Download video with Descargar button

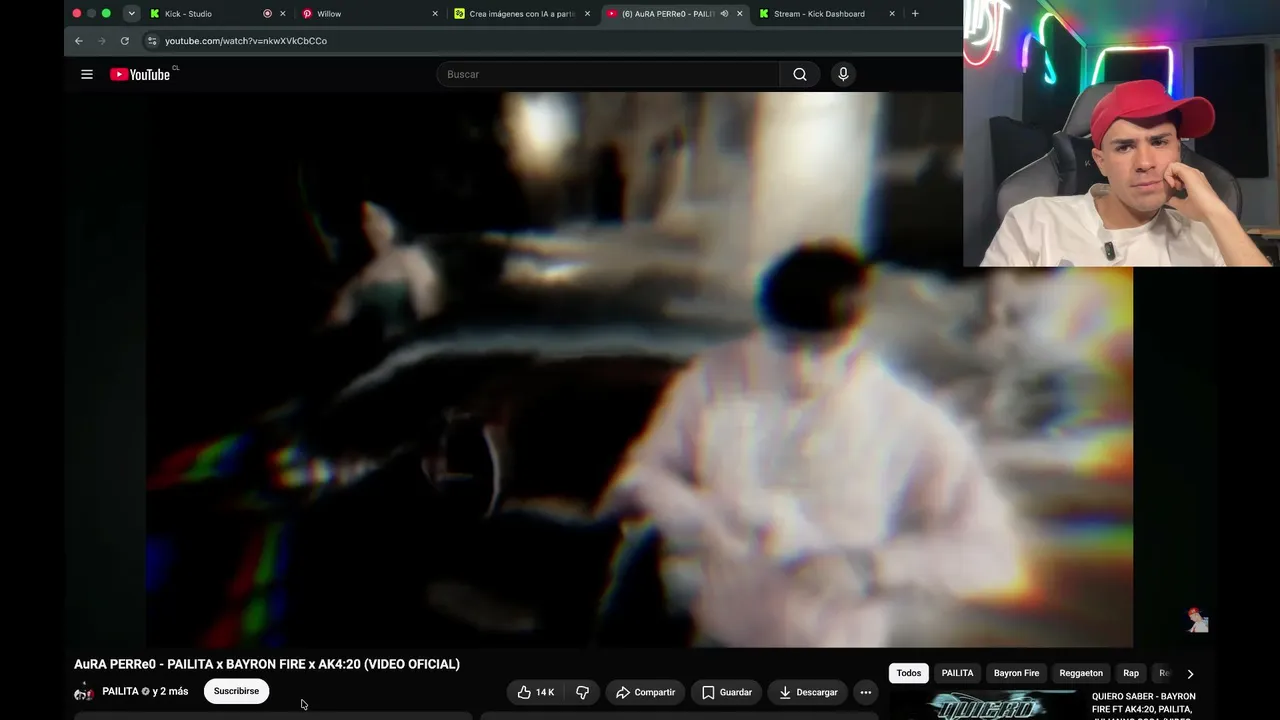click(x=808, y=692)
